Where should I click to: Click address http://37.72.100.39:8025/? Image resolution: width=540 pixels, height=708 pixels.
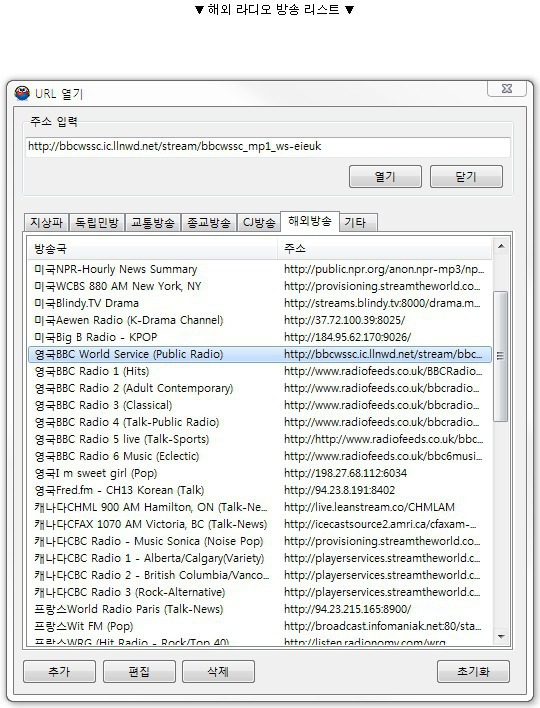tap(344, 320)
